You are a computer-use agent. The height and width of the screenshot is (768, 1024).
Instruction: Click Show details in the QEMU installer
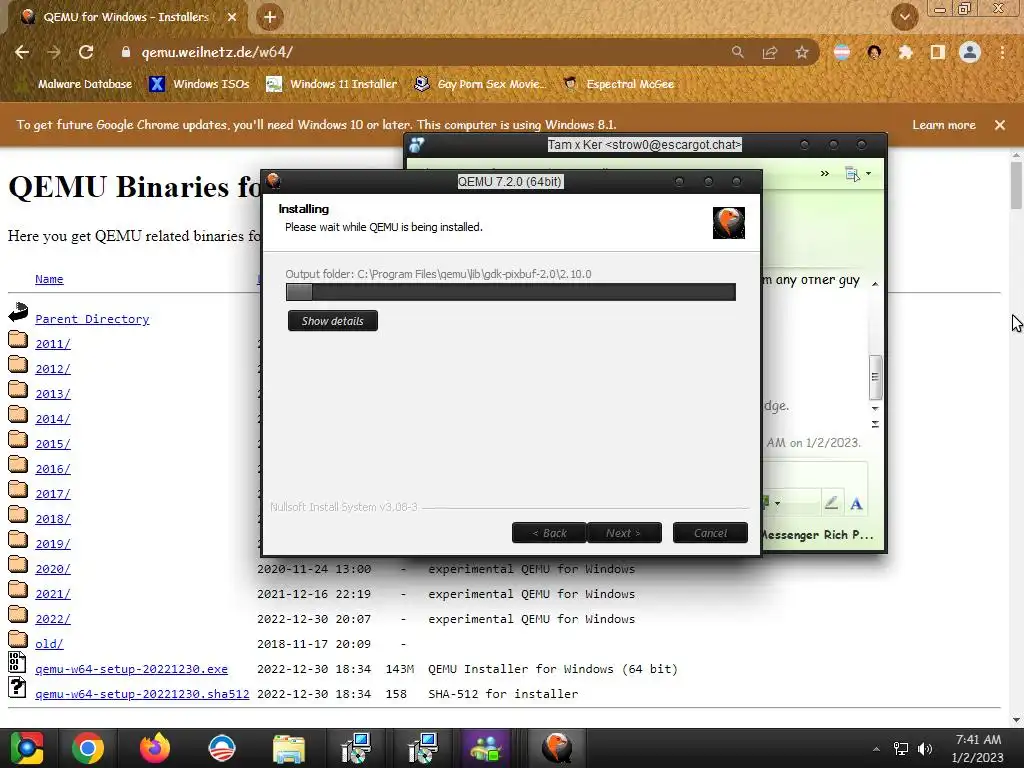click(x=332, y=321)
